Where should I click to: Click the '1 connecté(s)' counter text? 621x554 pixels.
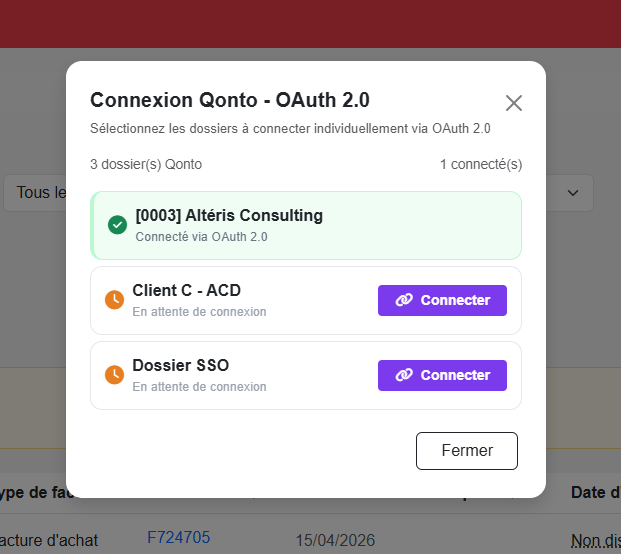pyautogui.click(x=481, y=164)
